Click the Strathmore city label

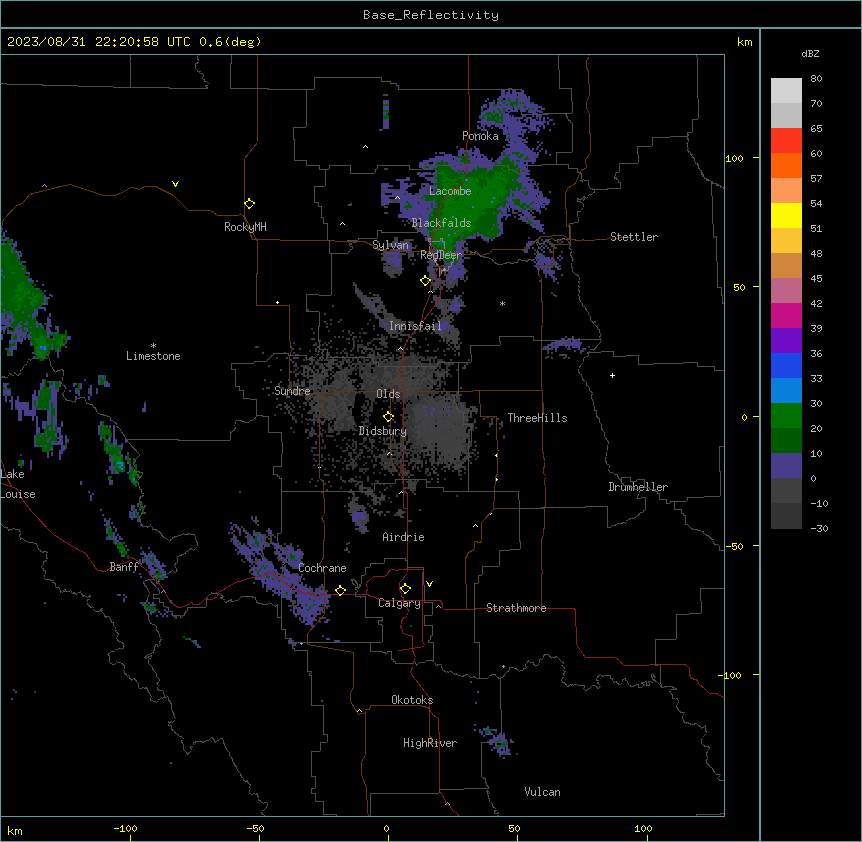pyautogui.click(x=516, y=608)
